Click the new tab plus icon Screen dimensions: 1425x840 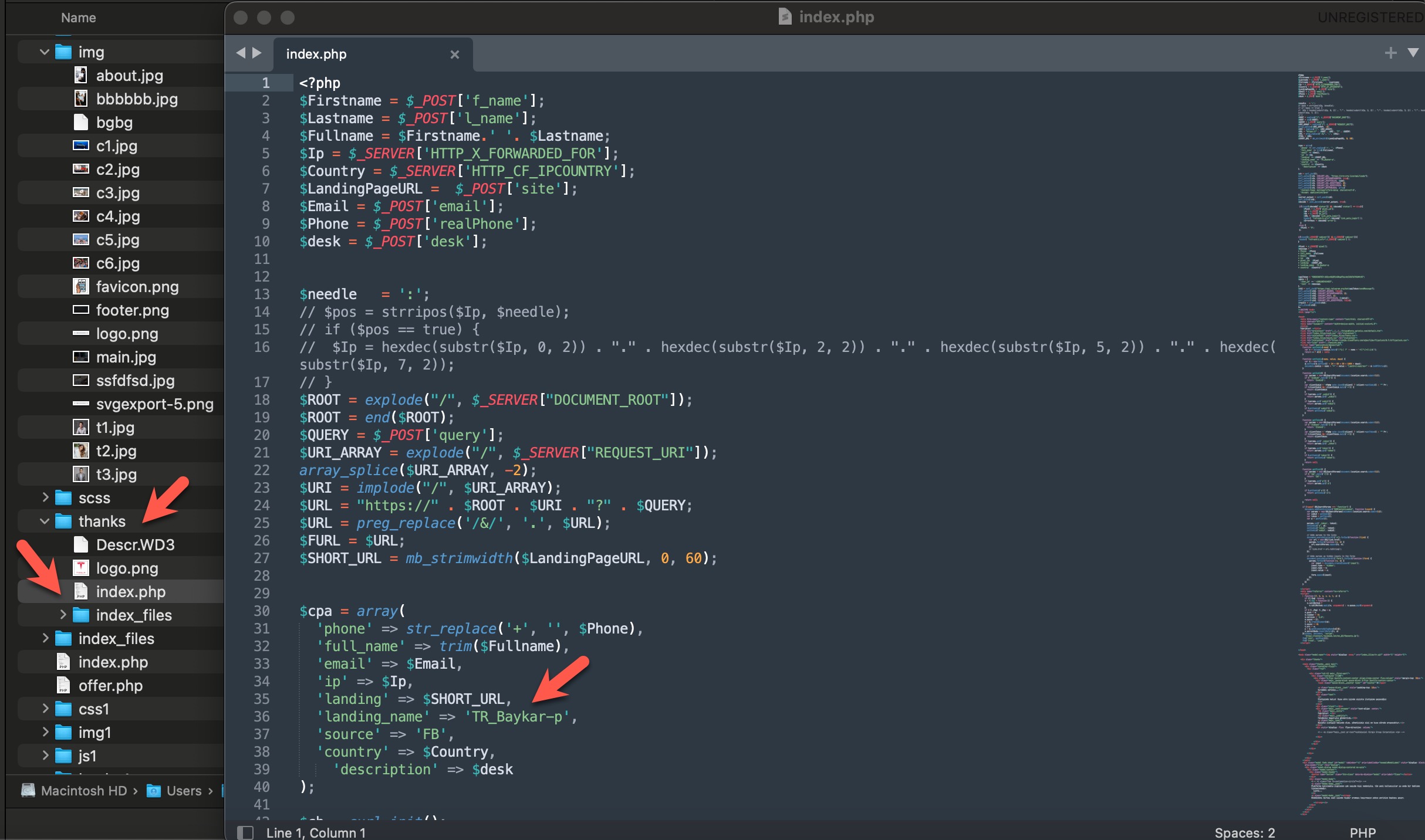coord(1390,53)
